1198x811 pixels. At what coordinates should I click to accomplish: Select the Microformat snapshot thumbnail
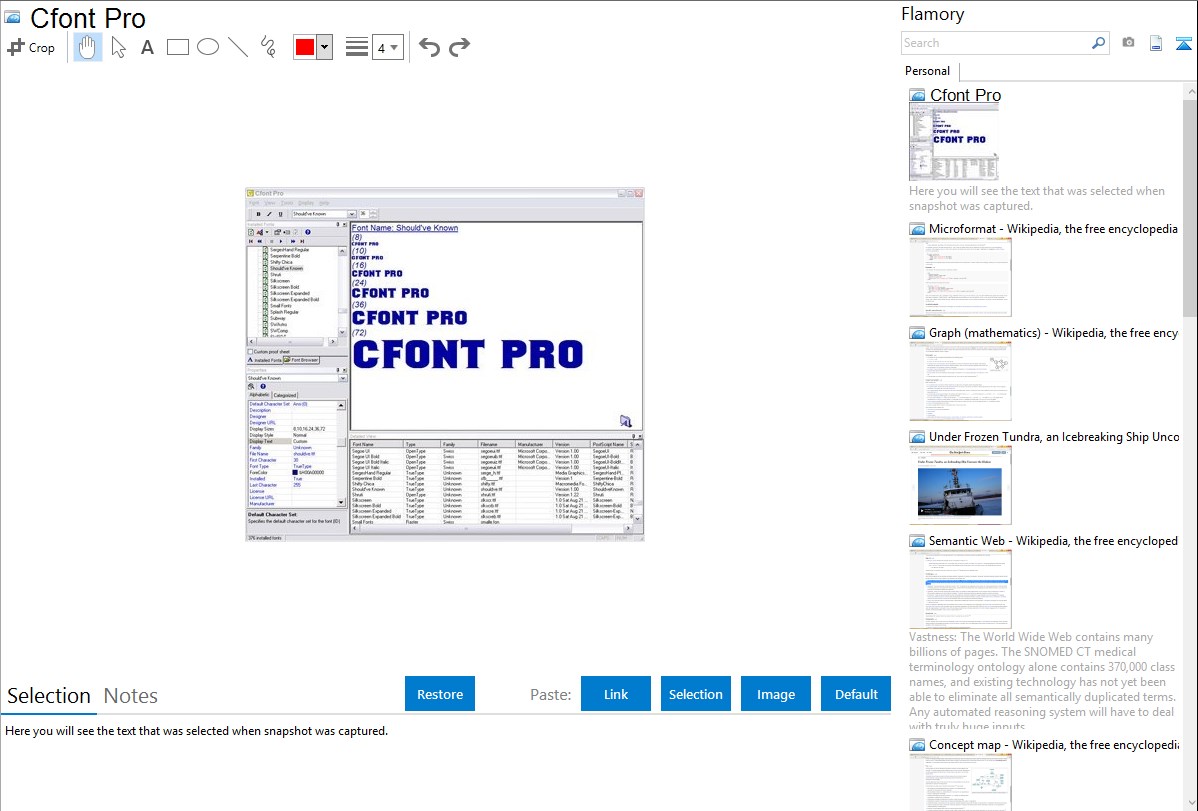[x=960, y=277]
